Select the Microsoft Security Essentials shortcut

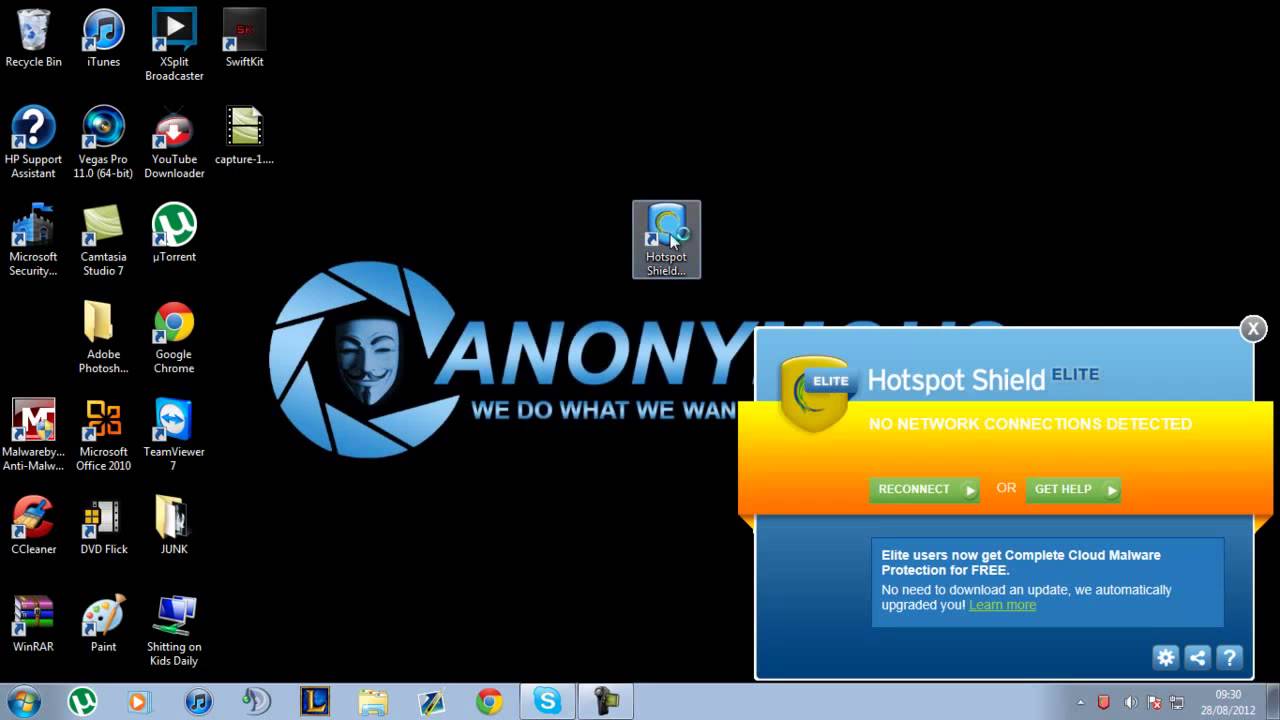33,240
